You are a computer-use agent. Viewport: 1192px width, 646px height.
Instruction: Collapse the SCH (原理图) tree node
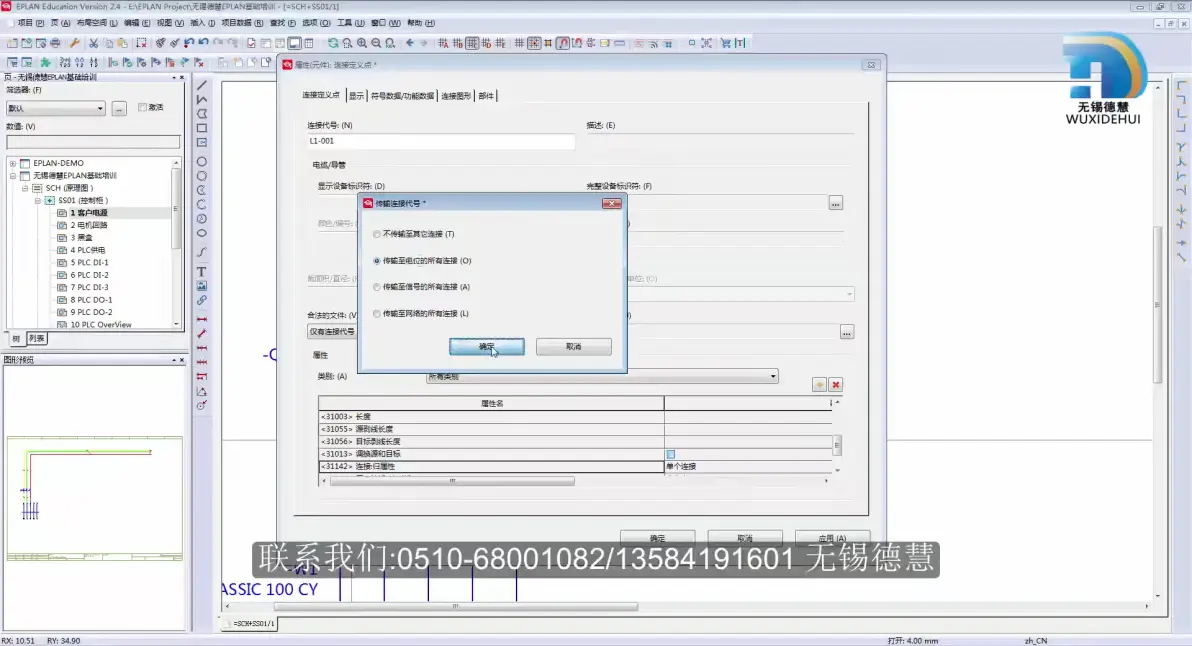click(x=25, y=188)
